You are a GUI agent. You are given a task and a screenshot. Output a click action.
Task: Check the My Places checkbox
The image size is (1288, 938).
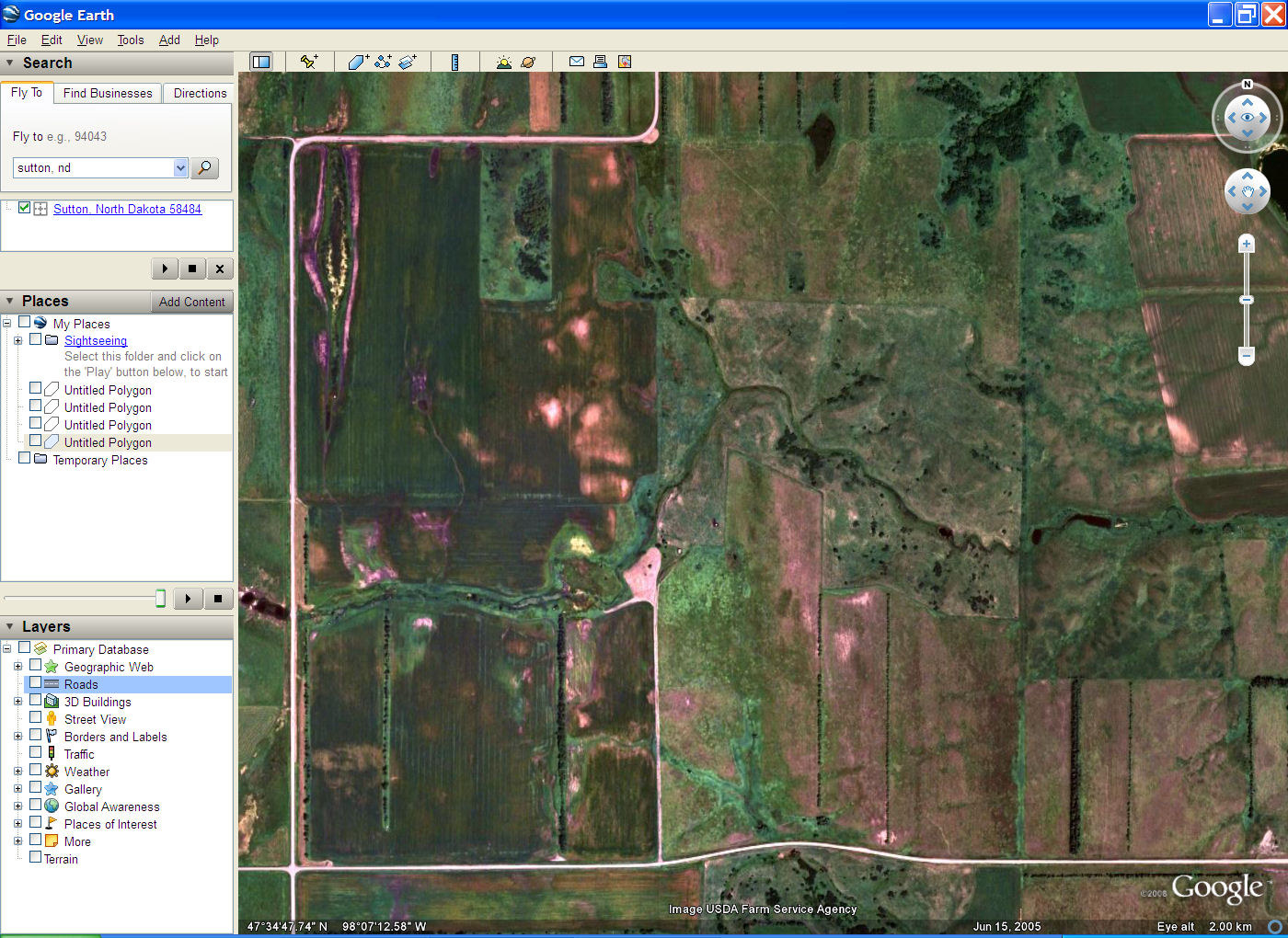pos(24,323)
